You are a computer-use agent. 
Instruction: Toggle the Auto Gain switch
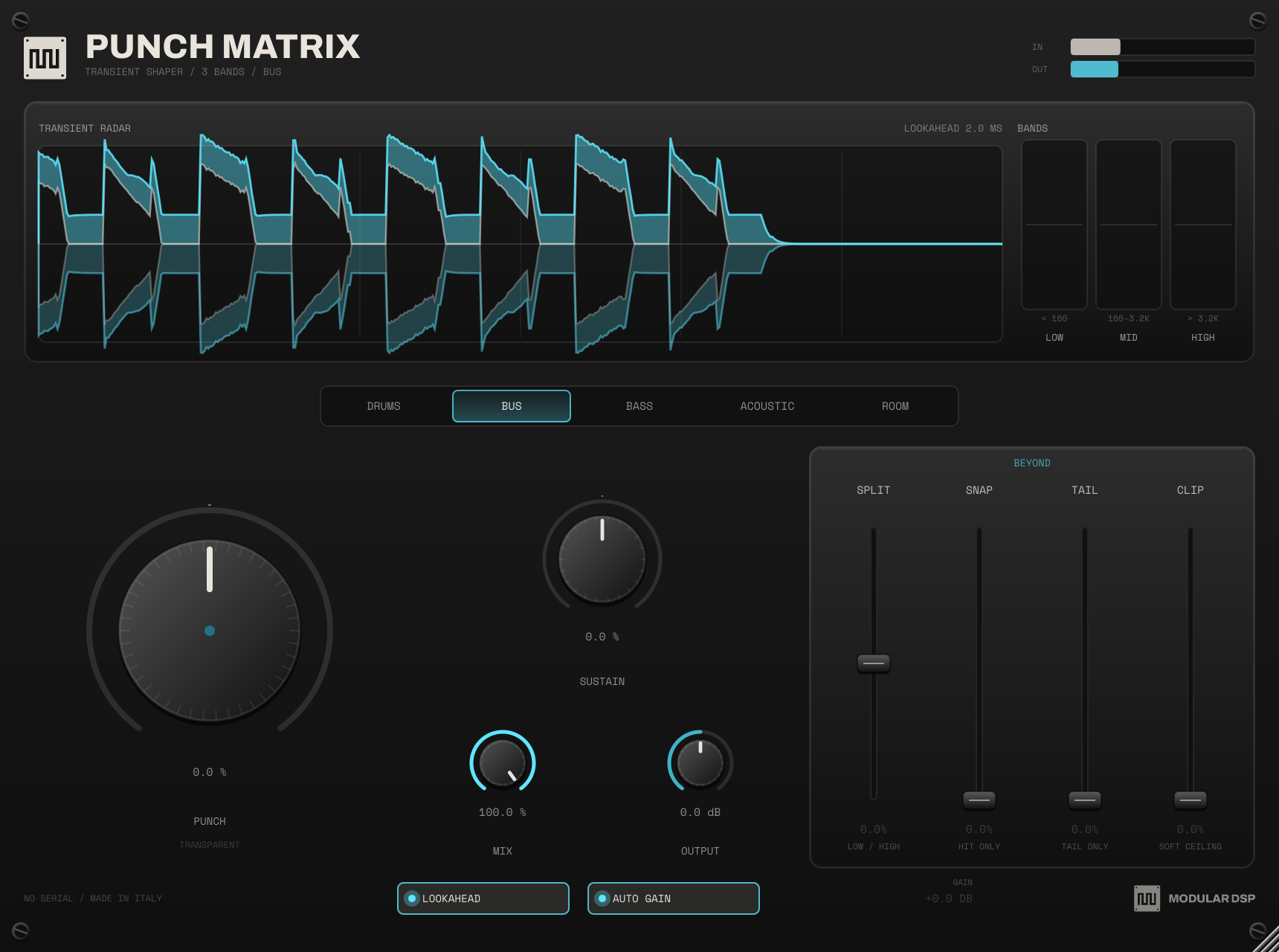[x=674, y=898]
